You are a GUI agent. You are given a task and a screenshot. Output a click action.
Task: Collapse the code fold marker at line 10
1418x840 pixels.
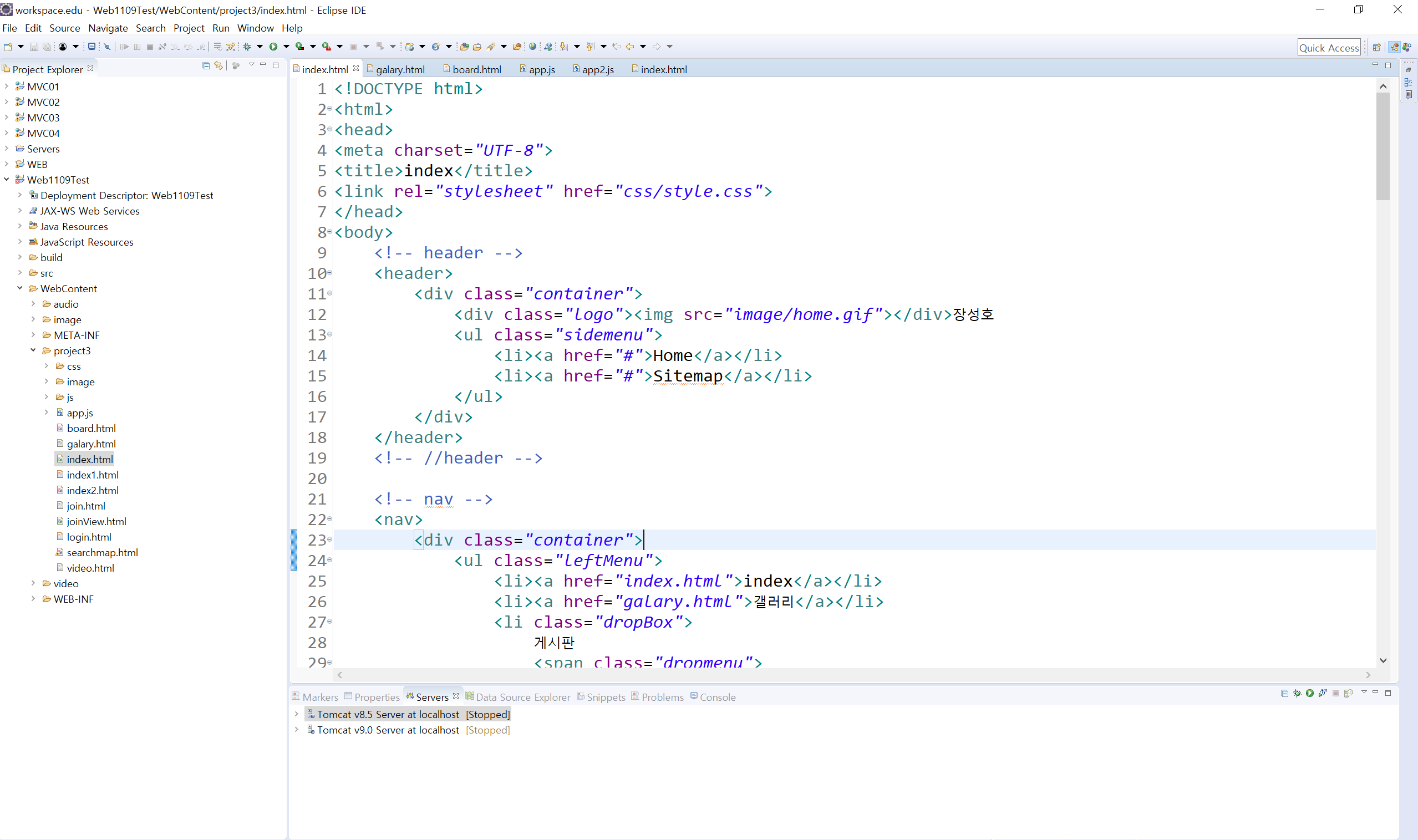(x=329, y=273)
